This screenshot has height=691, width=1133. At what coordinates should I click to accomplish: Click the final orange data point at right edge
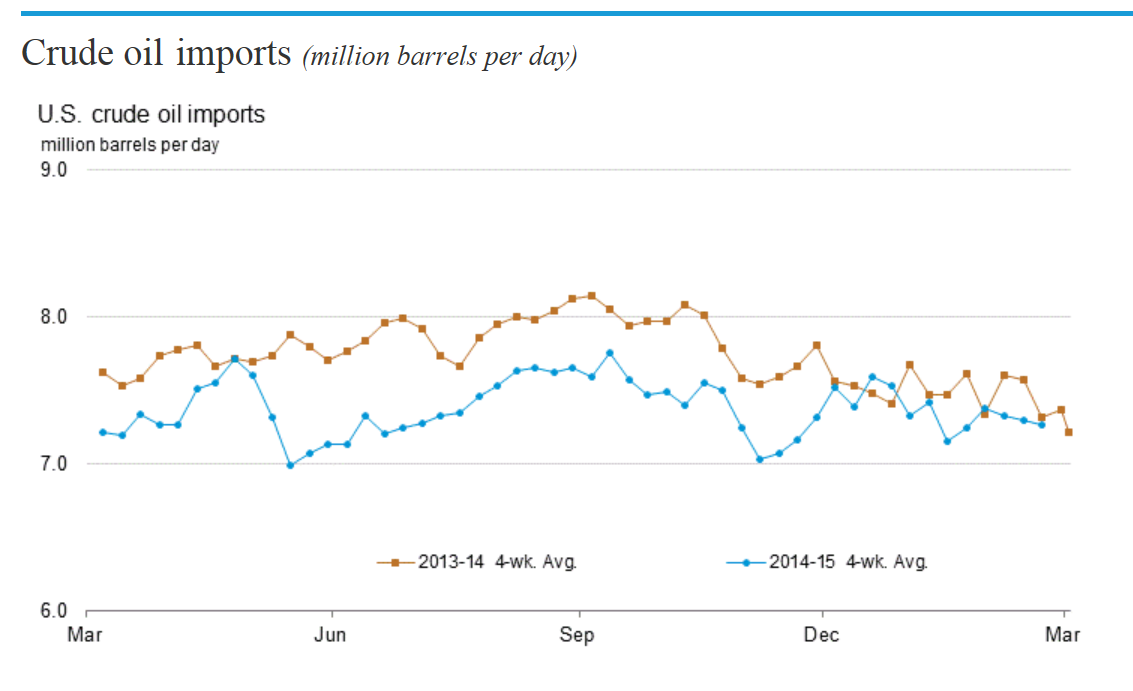(x=1068, y=432)
